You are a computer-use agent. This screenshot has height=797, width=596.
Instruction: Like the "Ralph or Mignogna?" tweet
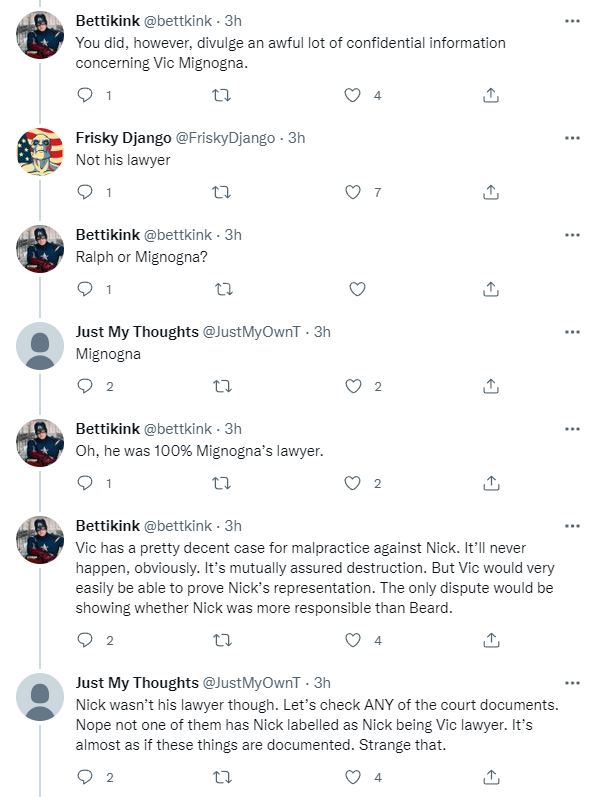point(357,289)
